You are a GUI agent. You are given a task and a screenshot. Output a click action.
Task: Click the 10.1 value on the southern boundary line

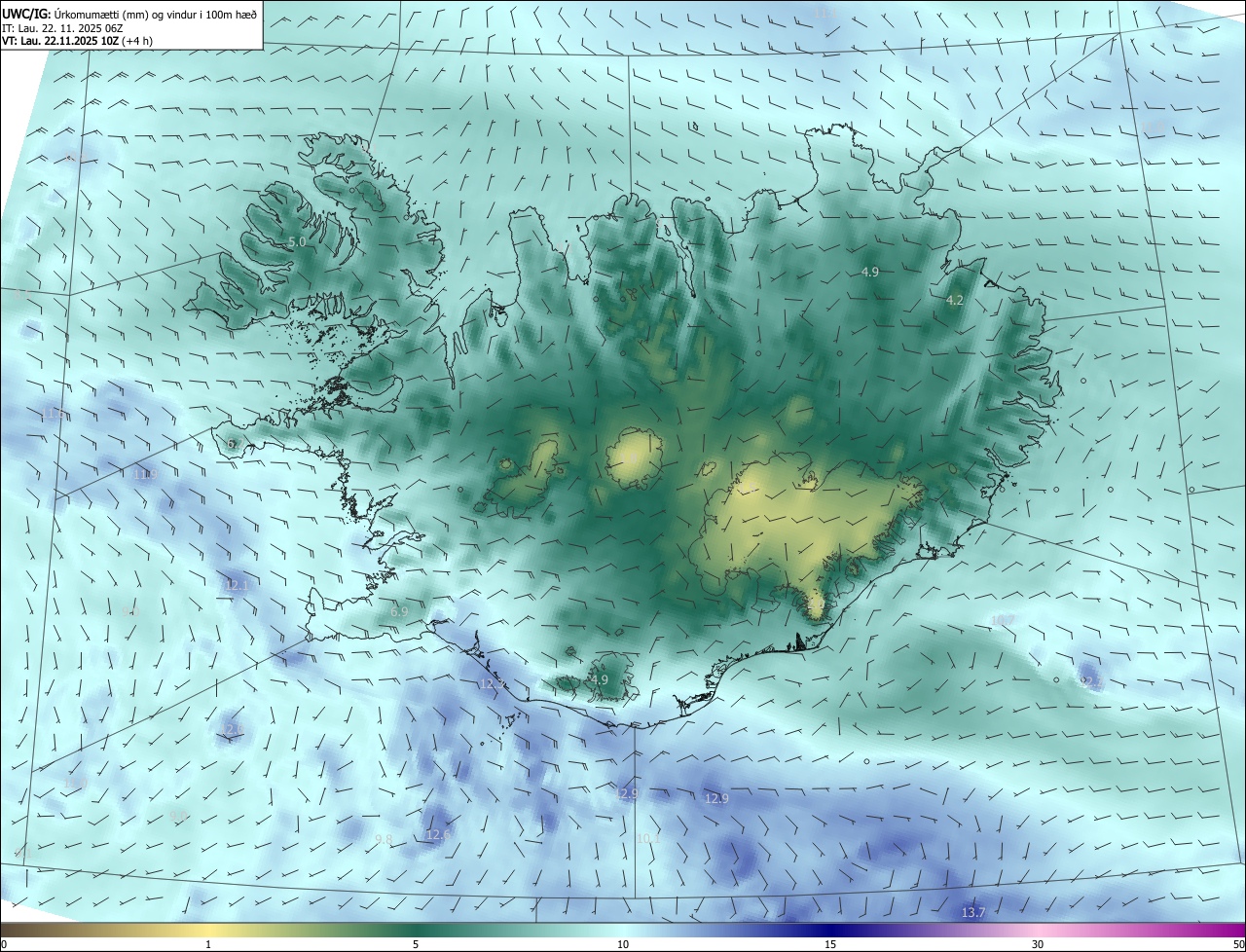(x=648, y=838)
